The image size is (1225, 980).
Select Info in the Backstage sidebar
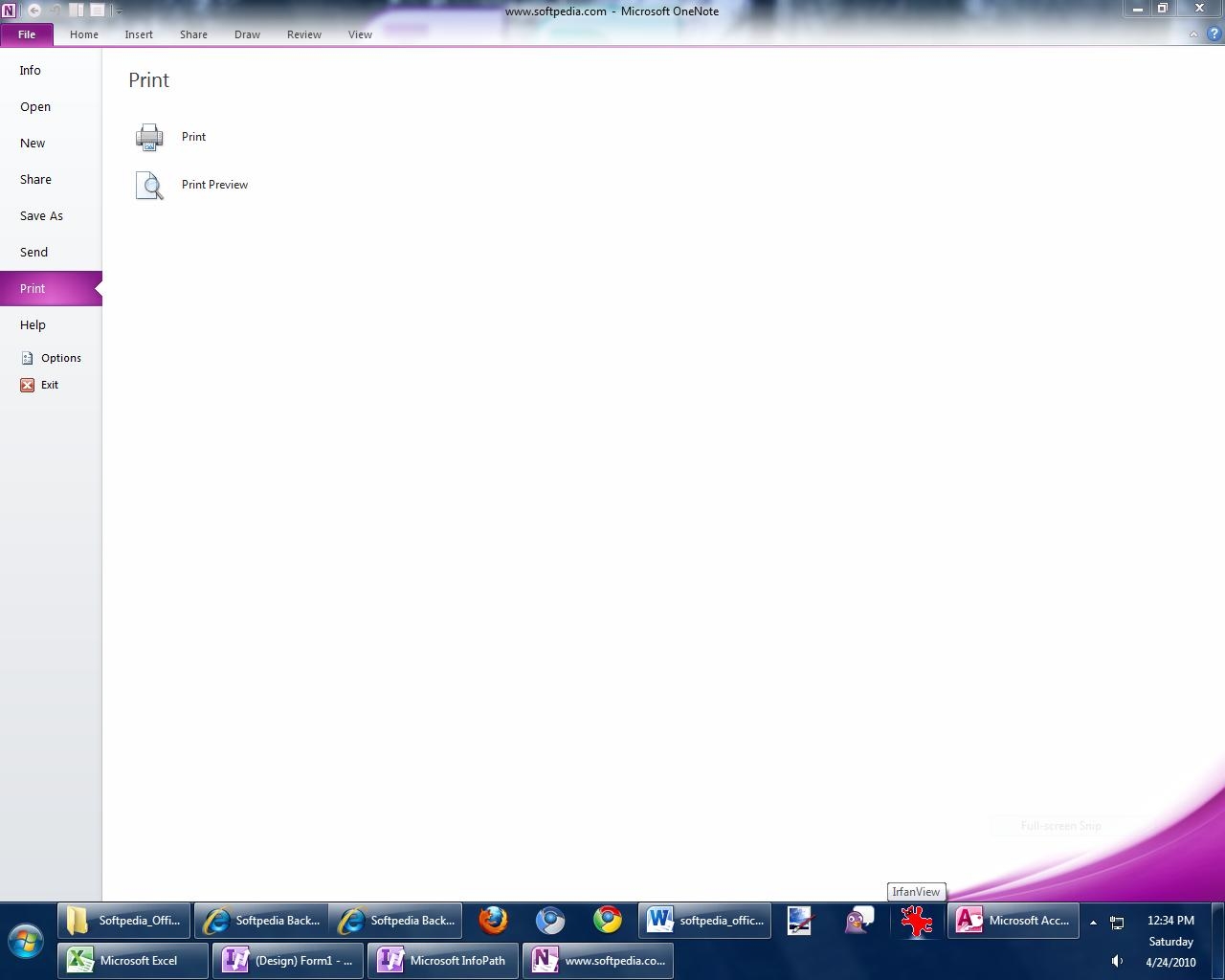click(x=51, y=71)
